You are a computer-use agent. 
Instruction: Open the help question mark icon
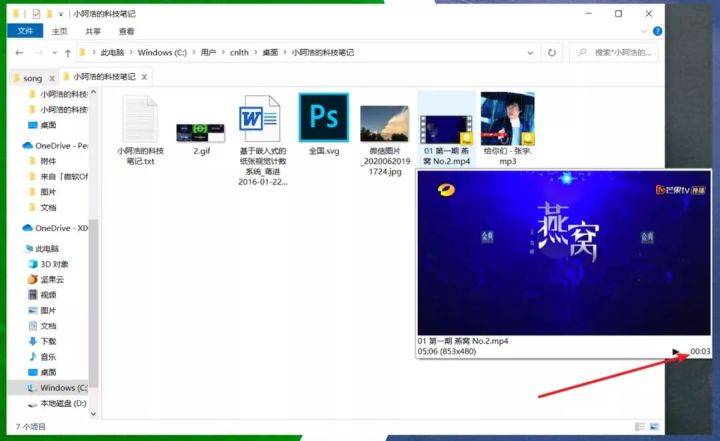click(658, 31)
